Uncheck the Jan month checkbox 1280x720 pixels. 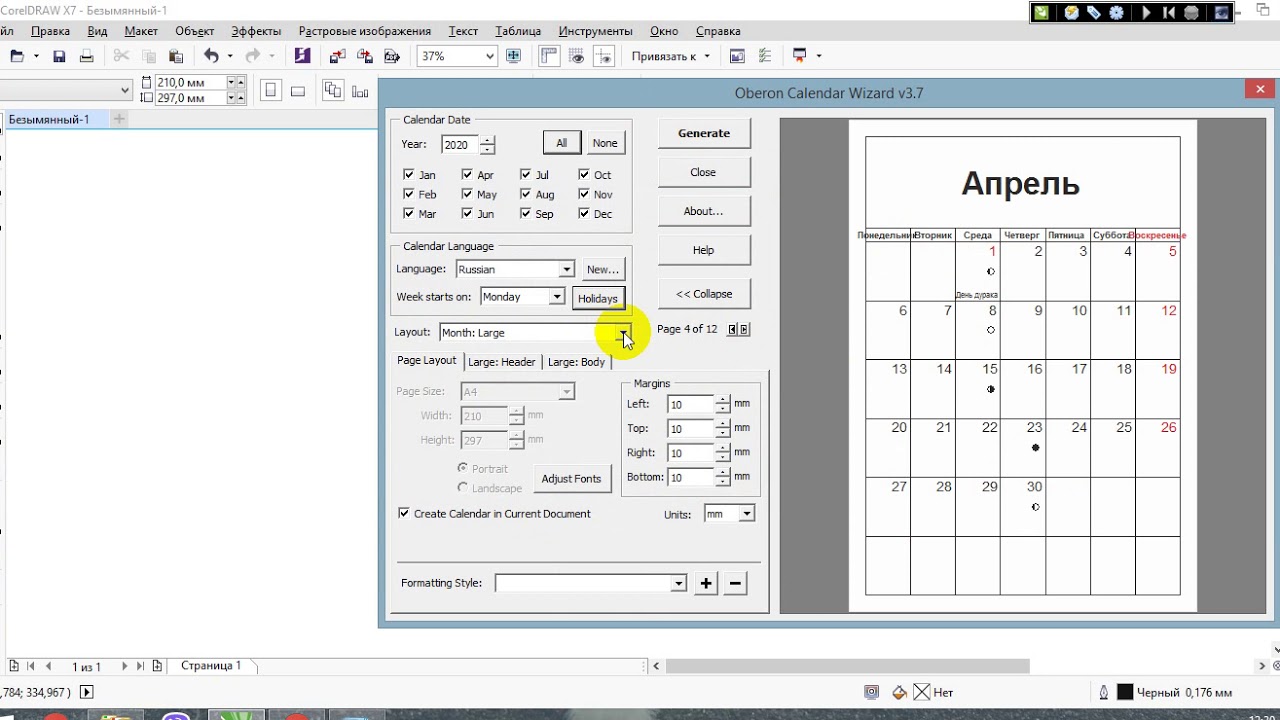[408, 174]
